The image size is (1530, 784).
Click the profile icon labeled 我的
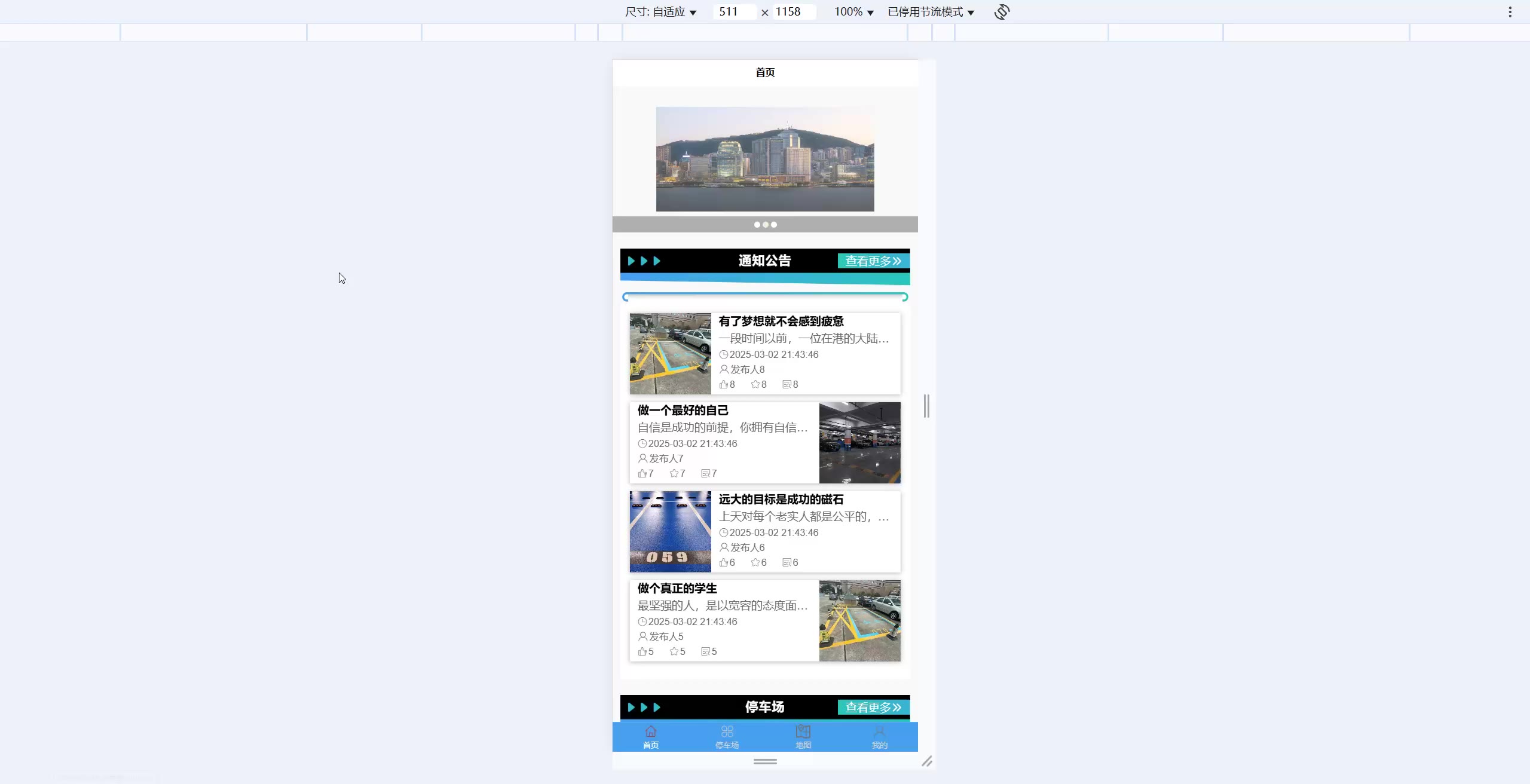(x=879, y=732)
